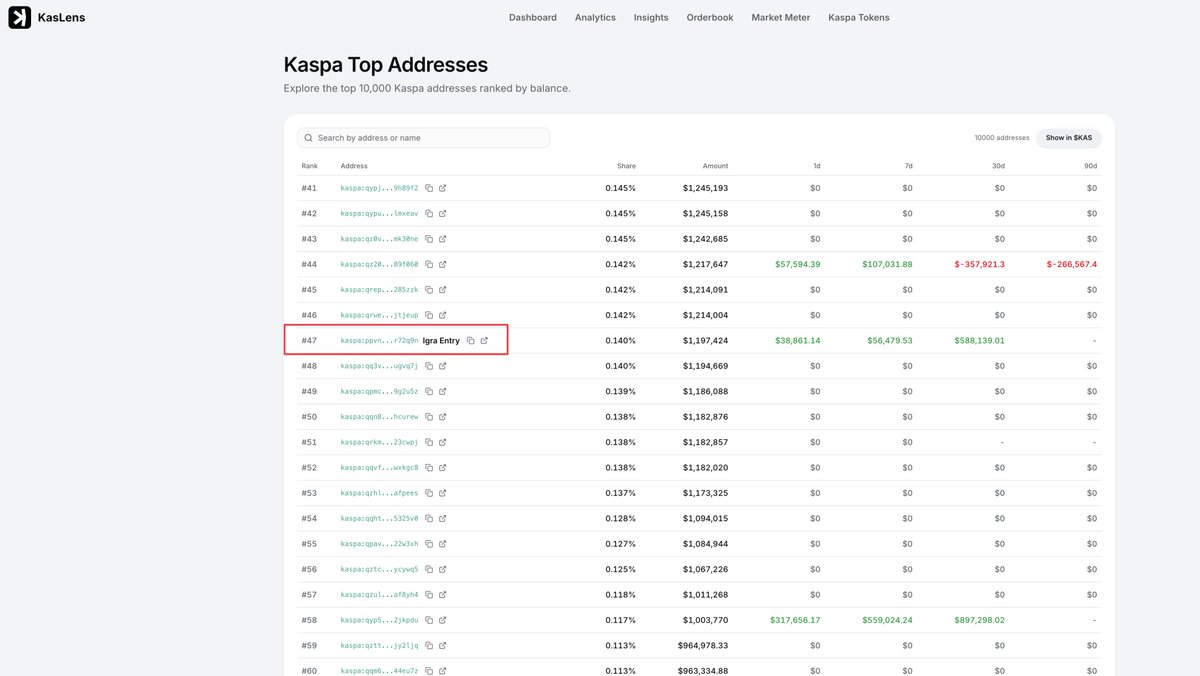Open external link in row #51
The width and height of the screenshot is (1200, 676).
tap(443, 442)
